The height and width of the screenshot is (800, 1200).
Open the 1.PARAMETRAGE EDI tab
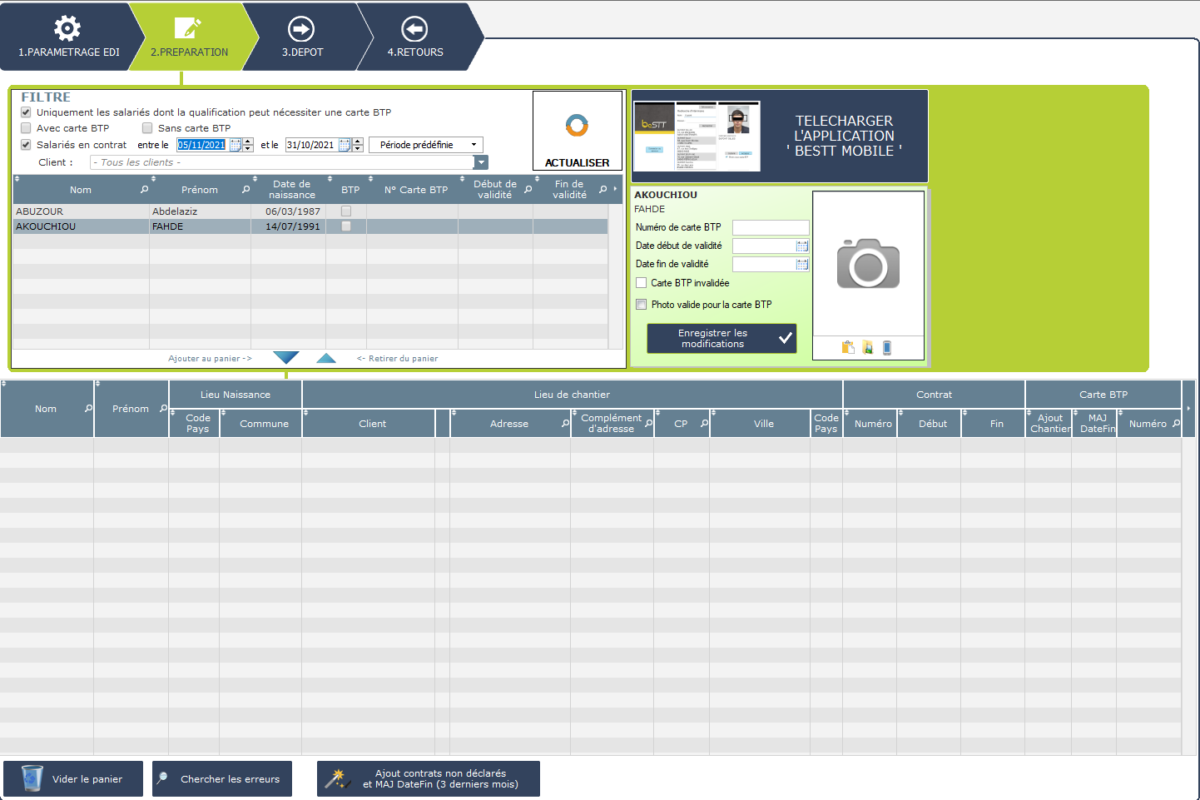(x=67, y=36)
